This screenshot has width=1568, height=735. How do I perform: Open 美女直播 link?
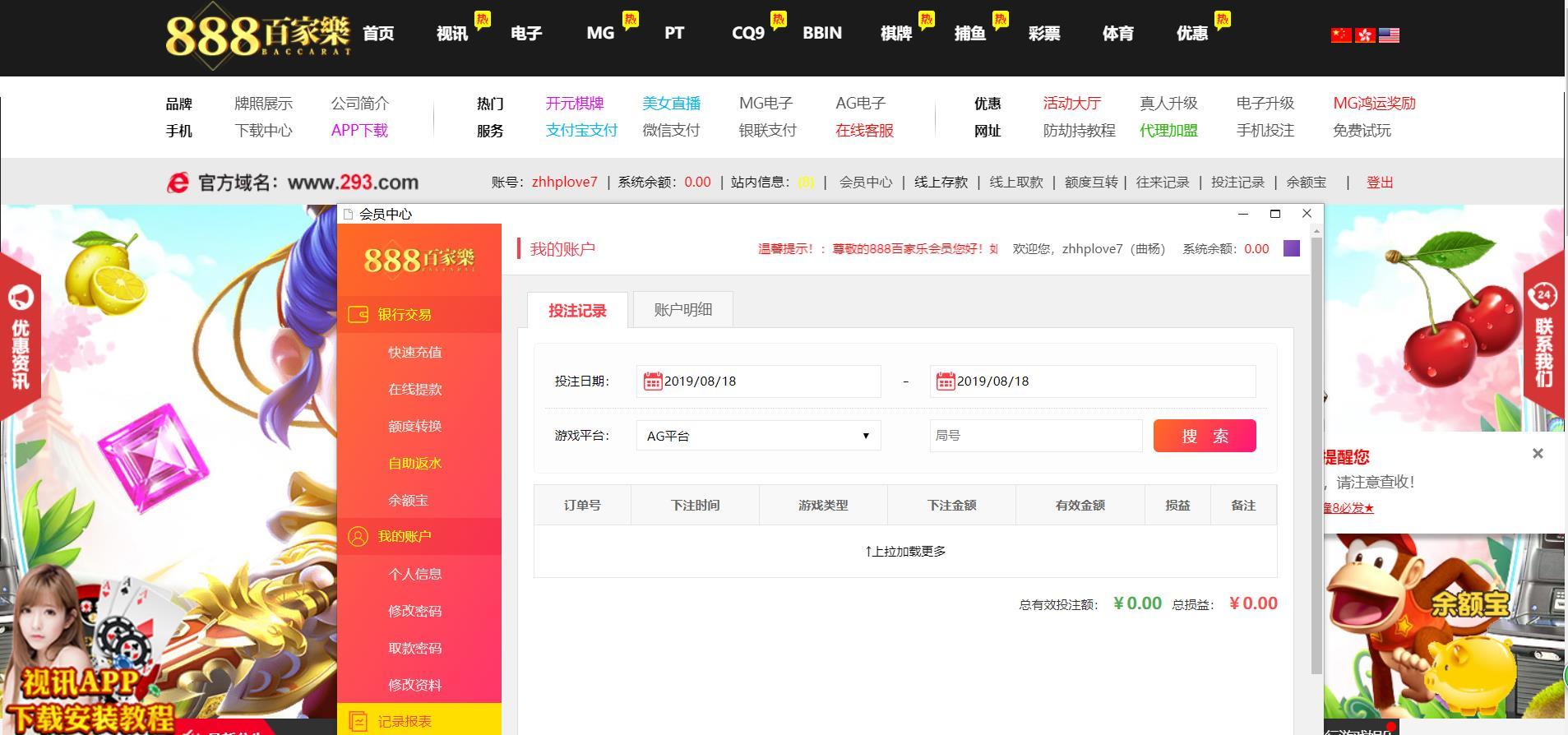pyautogui.click(x=671, y=103)
